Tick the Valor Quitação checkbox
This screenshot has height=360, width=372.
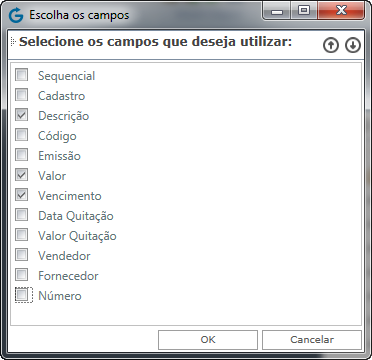tap(22, 235)
